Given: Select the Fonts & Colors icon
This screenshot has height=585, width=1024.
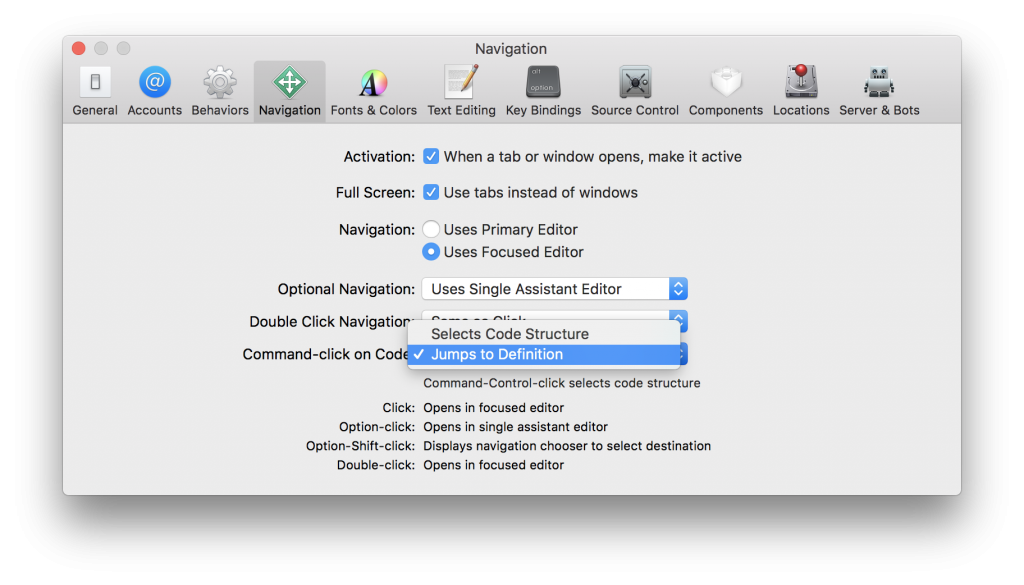Looking at the screenshot, I should click(373, 88).
